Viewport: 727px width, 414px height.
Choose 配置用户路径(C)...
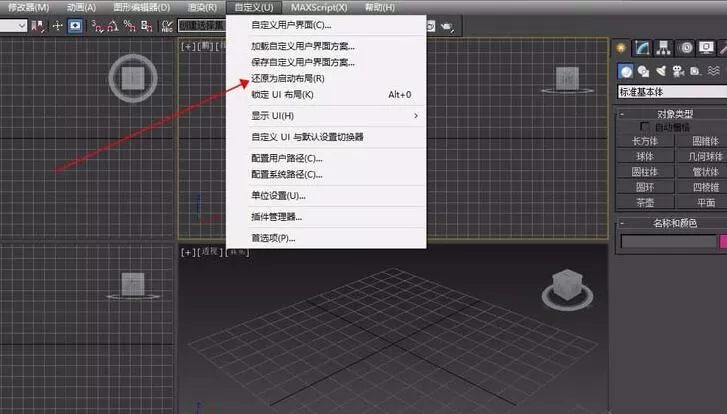coord(326,159)
